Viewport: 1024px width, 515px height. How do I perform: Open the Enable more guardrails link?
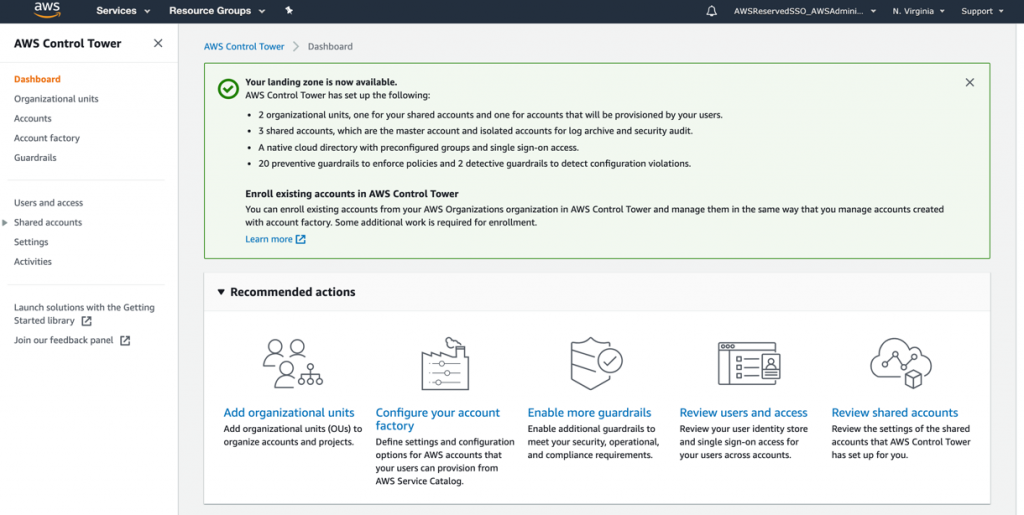589,413
